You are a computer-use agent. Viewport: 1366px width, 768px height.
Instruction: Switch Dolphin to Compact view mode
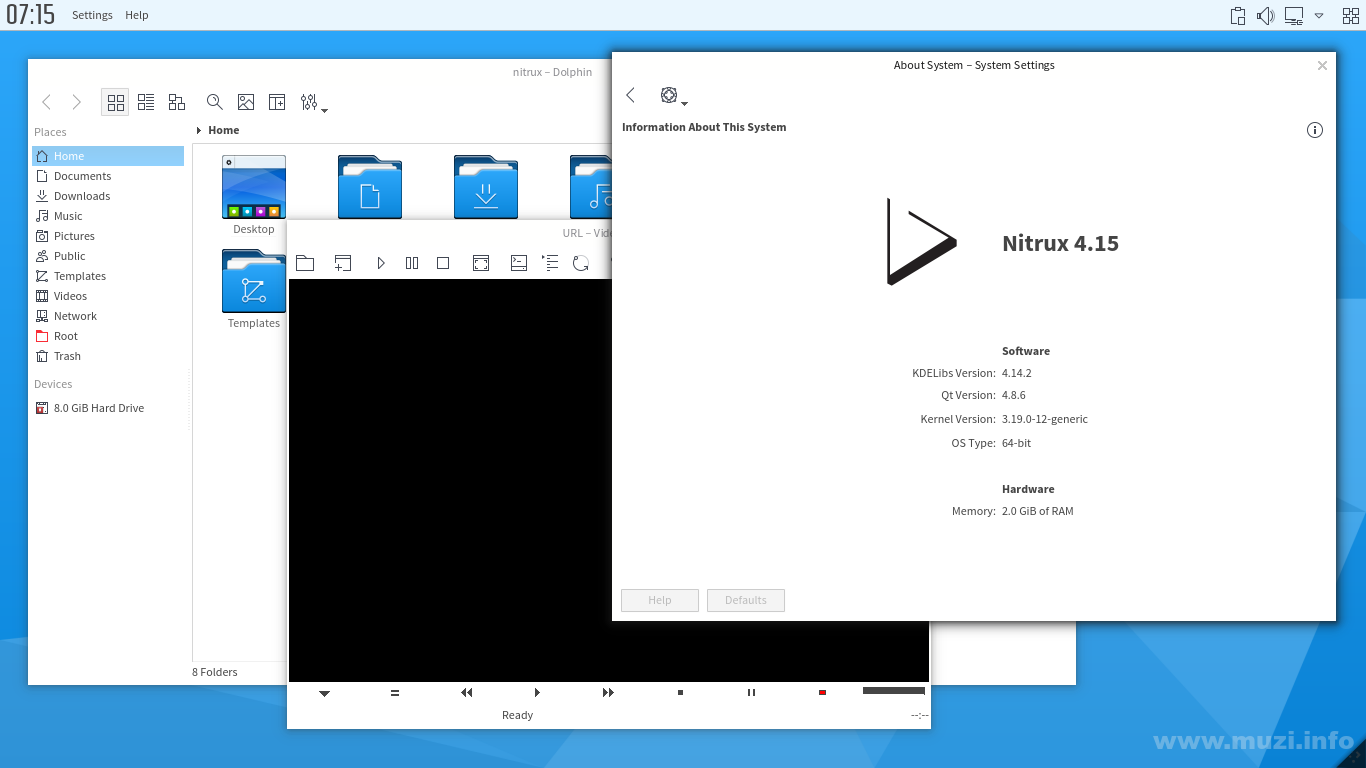tap(146, 102)
